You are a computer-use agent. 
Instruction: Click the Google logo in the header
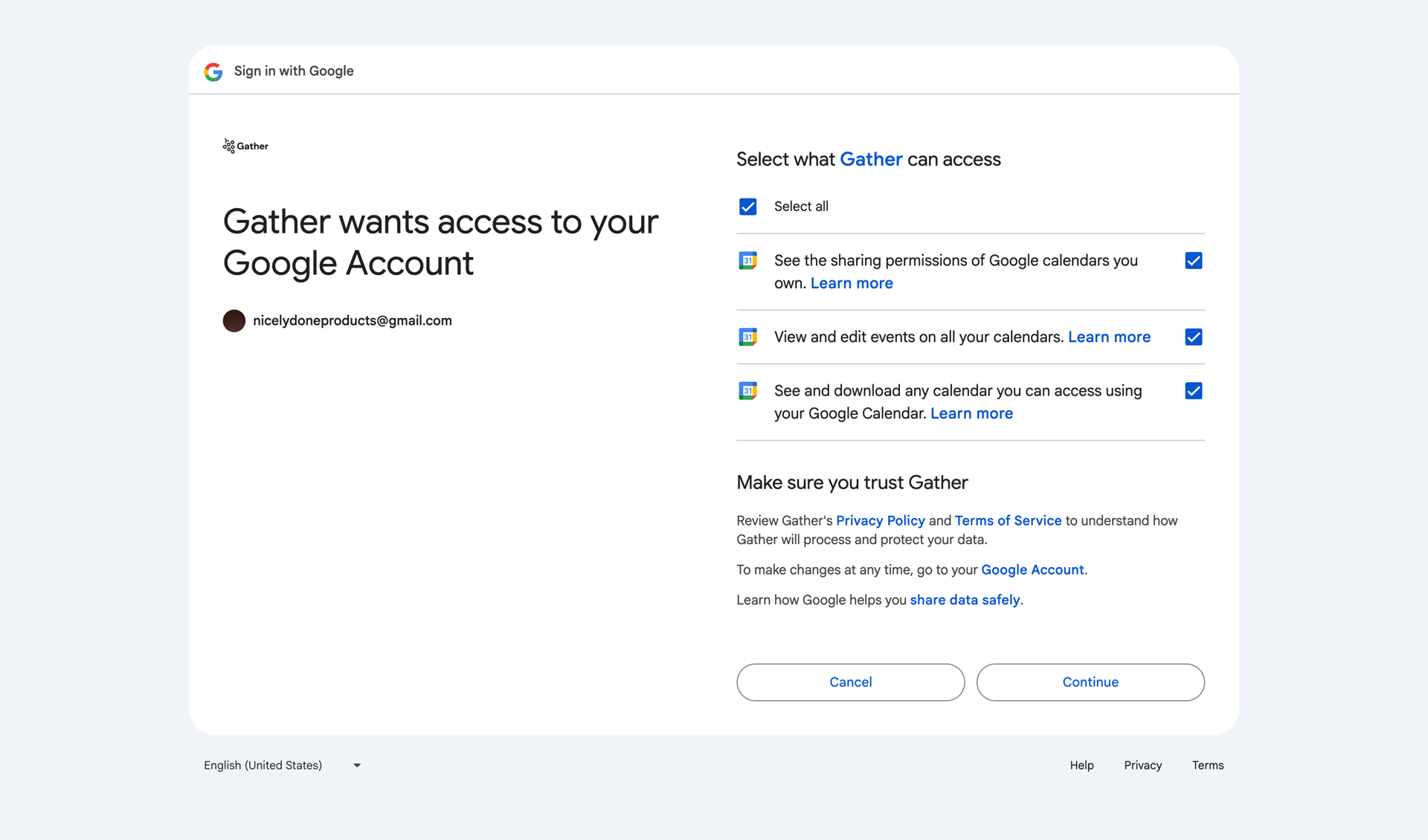point(213,71)
